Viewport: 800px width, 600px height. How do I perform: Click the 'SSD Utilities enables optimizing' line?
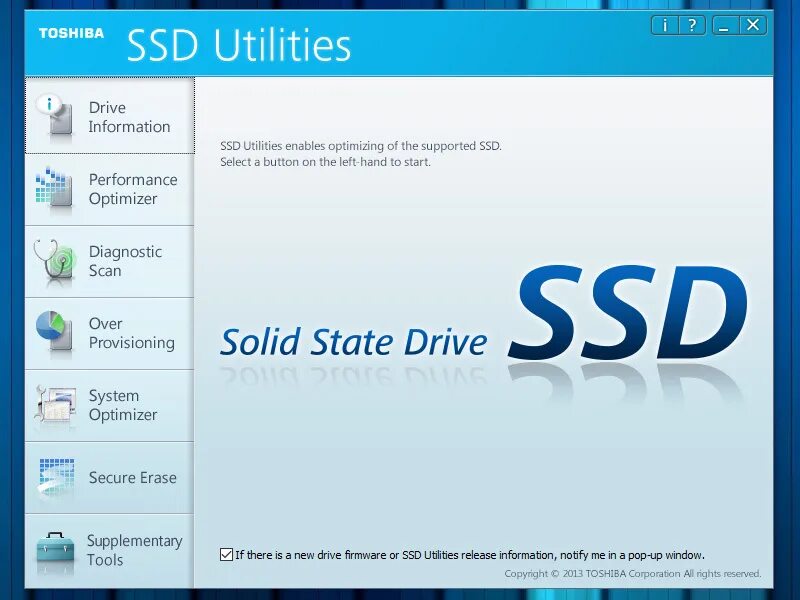(361, 146)
